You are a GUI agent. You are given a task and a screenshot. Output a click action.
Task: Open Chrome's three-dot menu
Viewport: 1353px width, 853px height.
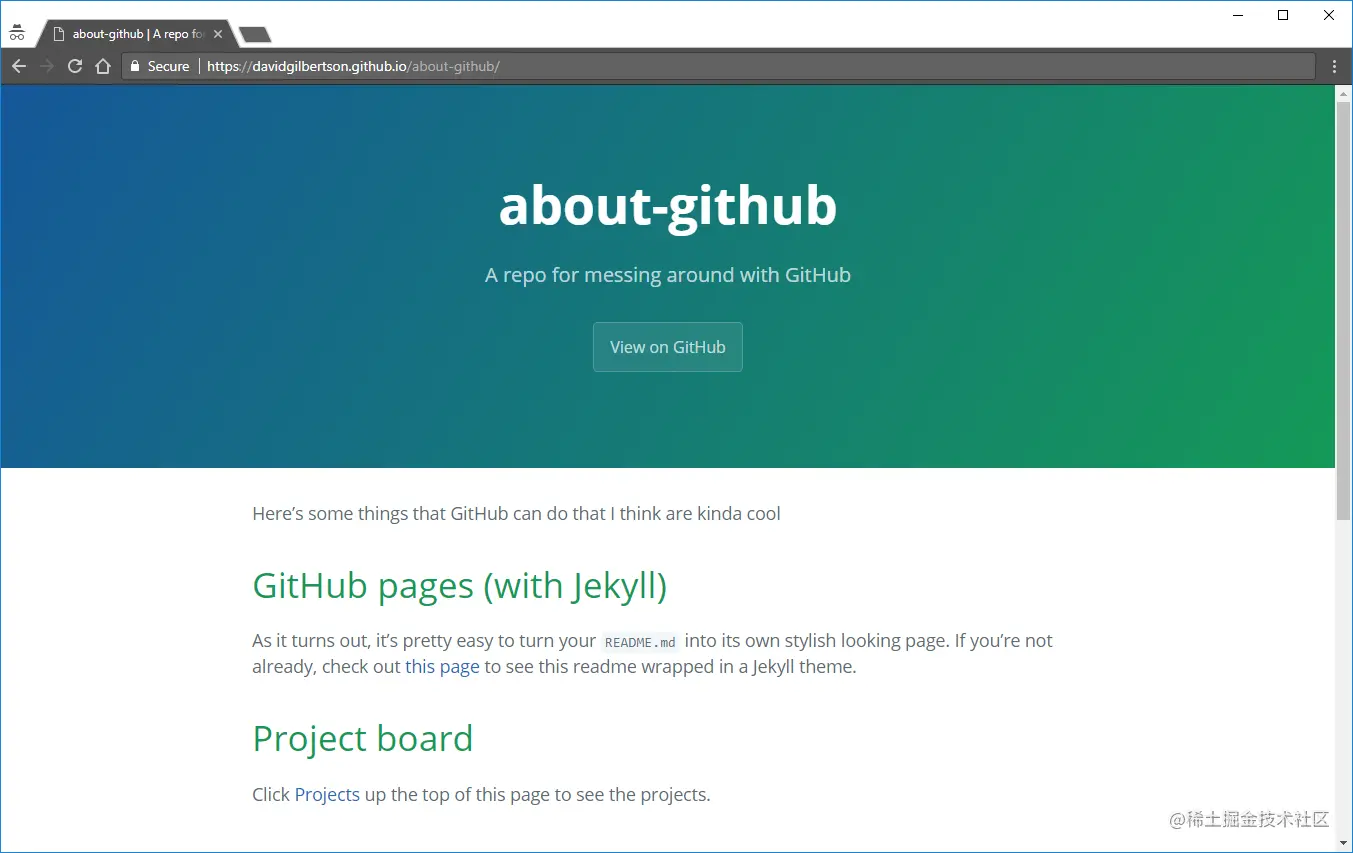coord(1335,66)
